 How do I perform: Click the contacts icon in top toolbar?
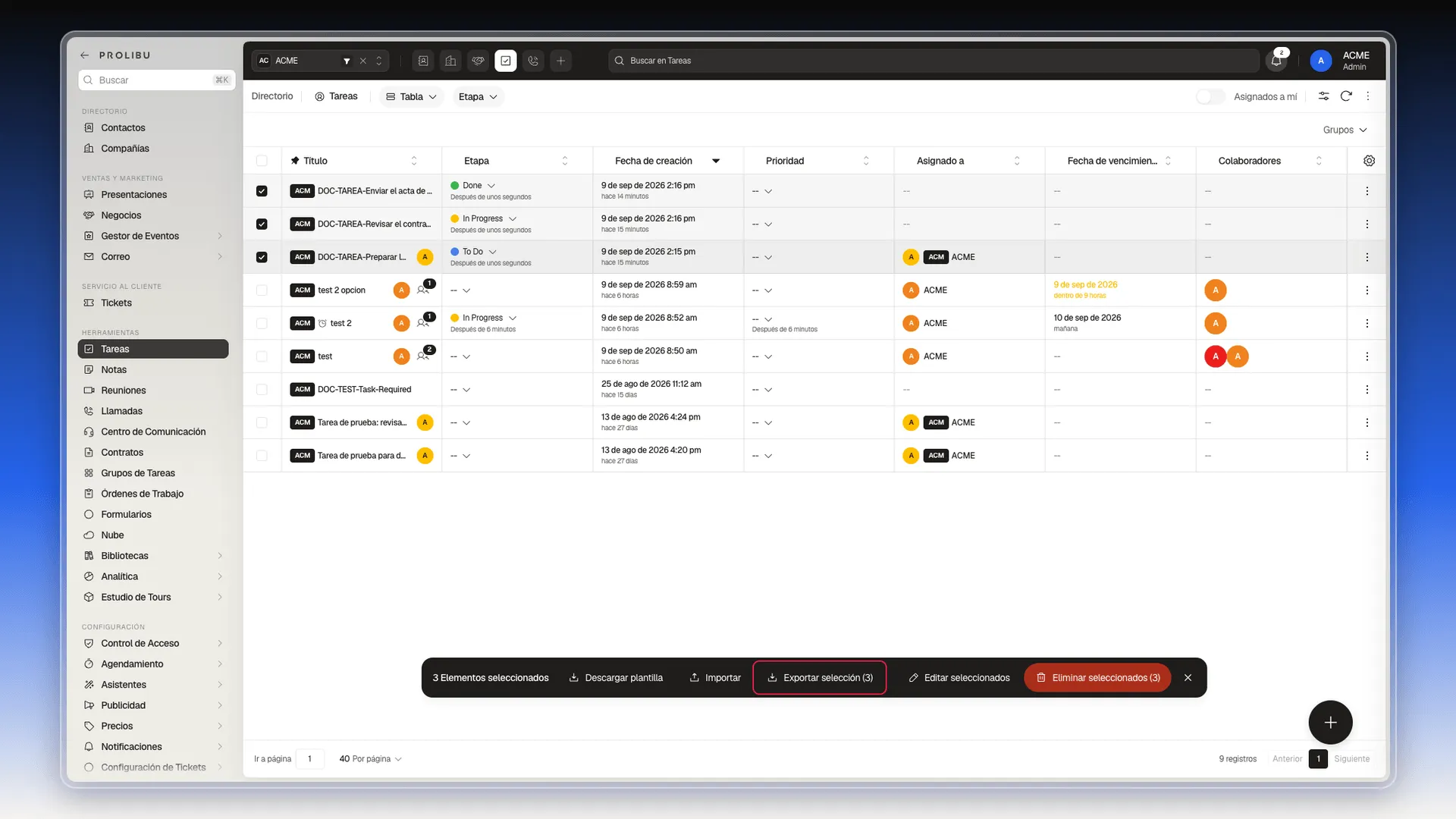(423, 61)
